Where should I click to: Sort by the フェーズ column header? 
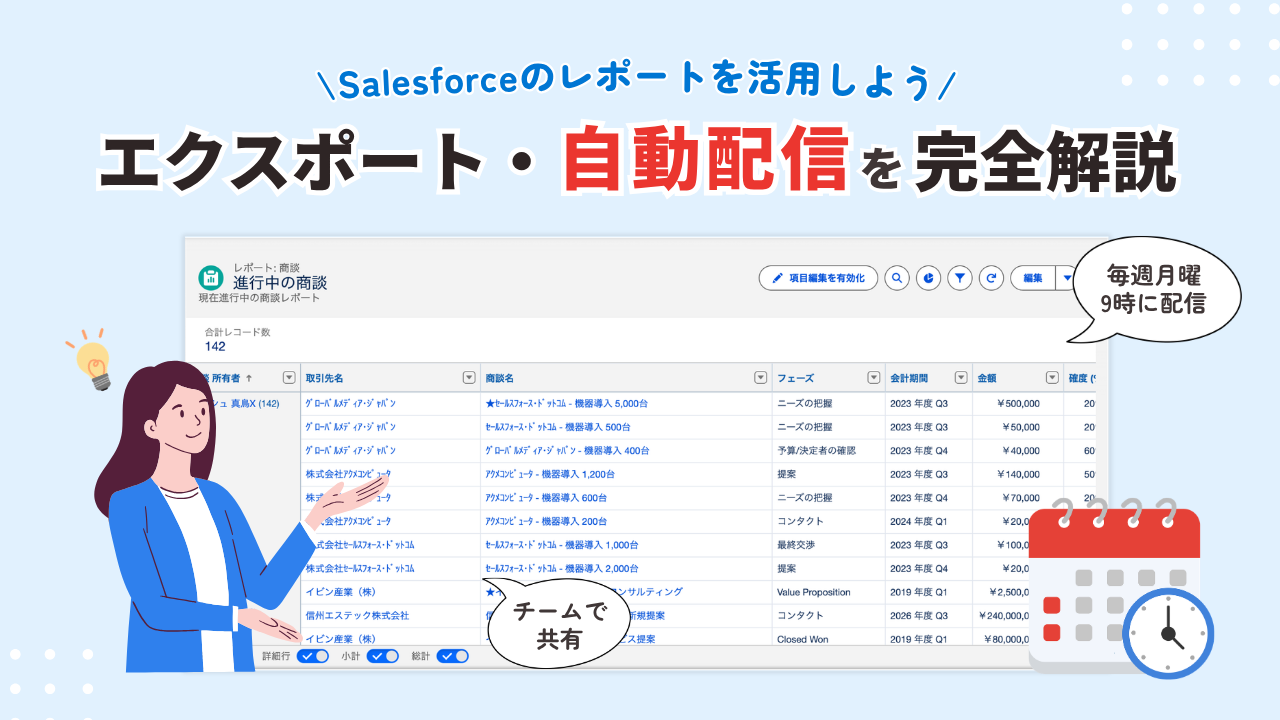795,379
